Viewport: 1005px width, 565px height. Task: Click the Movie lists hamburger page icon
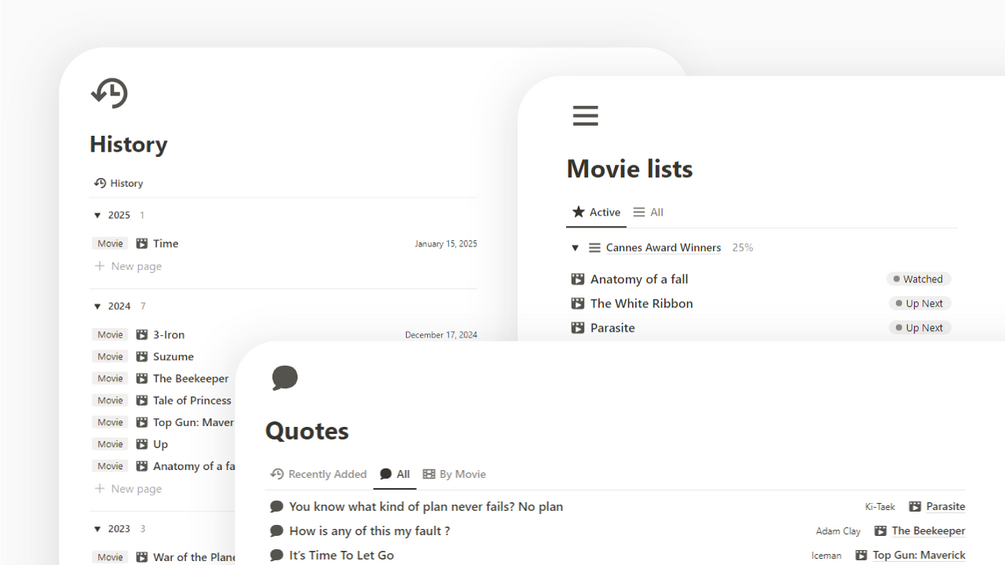click(585, 116)
